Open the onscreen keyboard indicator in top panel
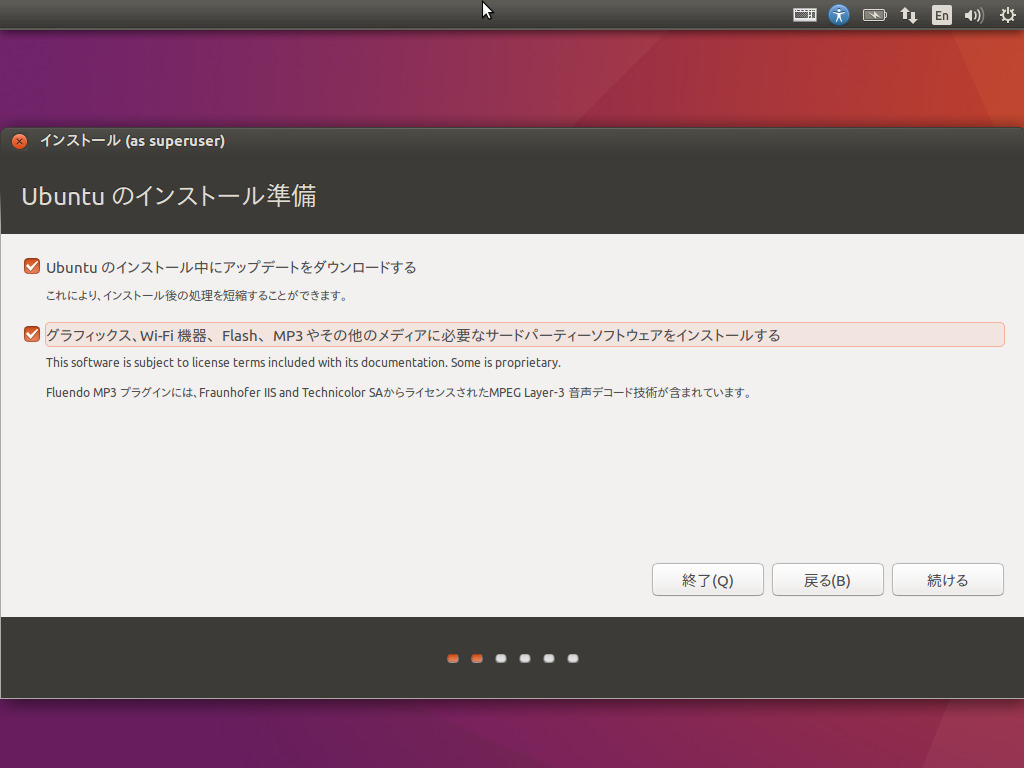This screenshot has height=768, width=1024. coord(805,14)
